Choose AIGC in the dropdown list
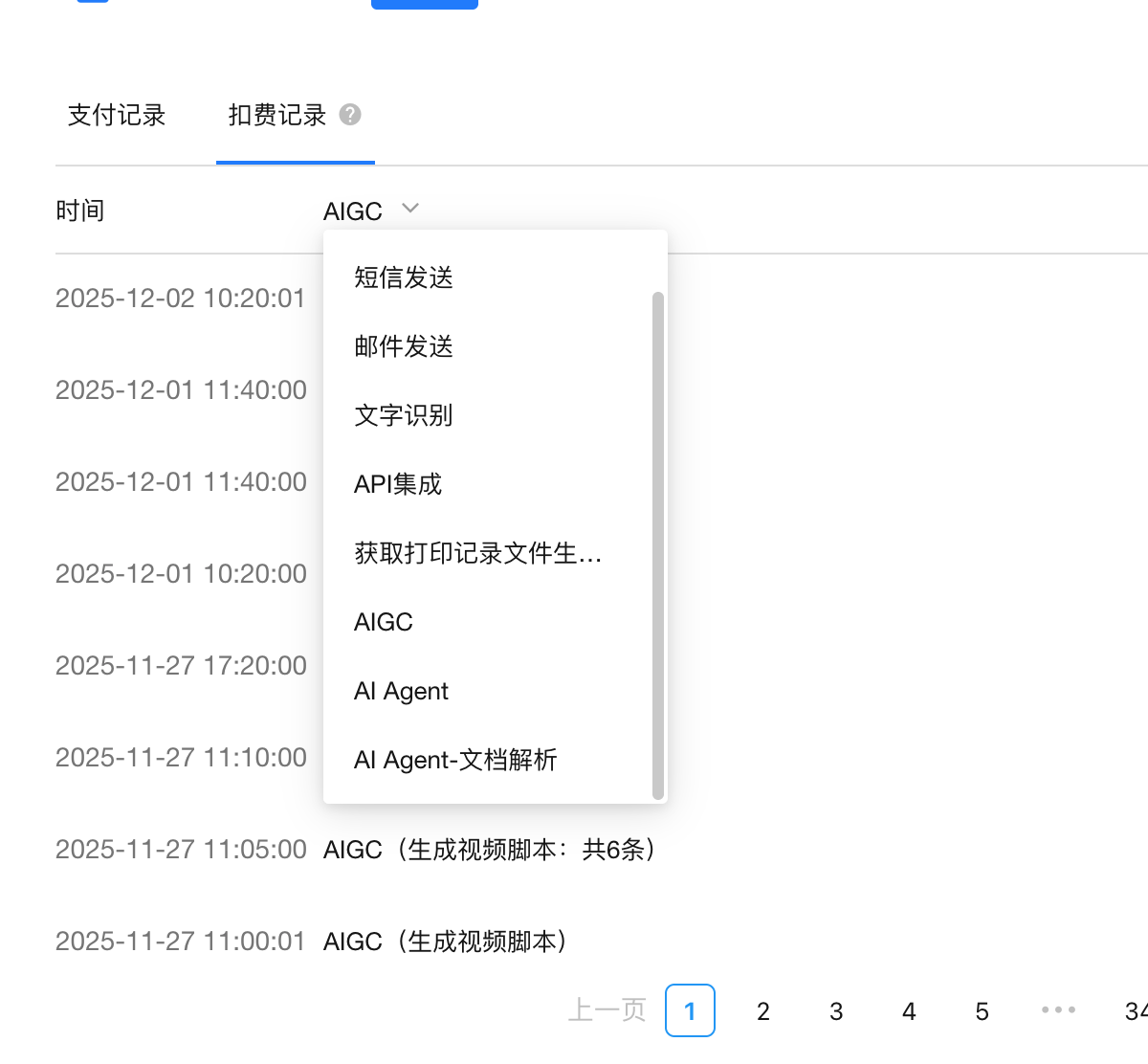 [384, 622]
